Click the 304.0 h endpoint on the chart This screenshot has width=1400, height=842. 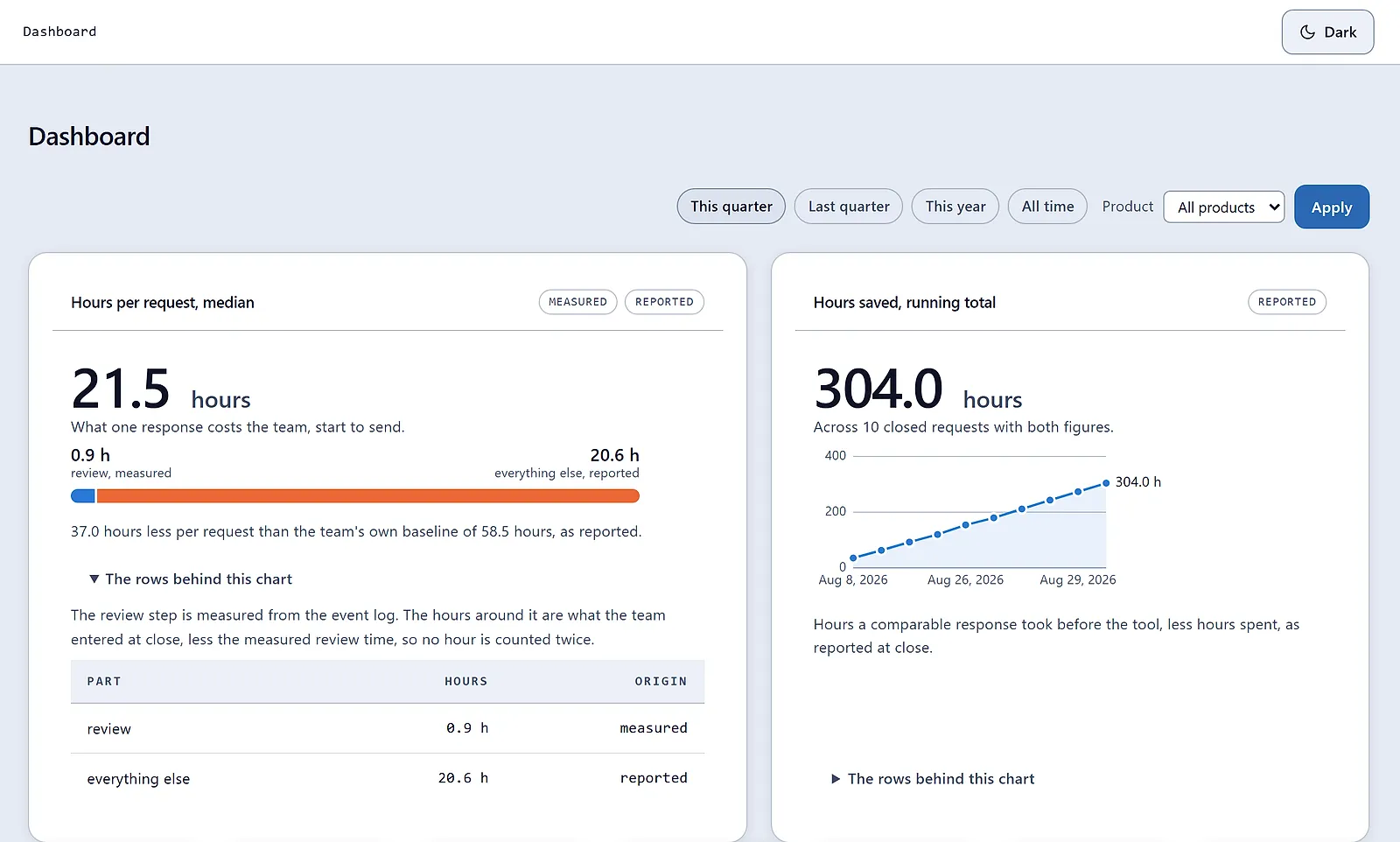tap(1106, 483)
